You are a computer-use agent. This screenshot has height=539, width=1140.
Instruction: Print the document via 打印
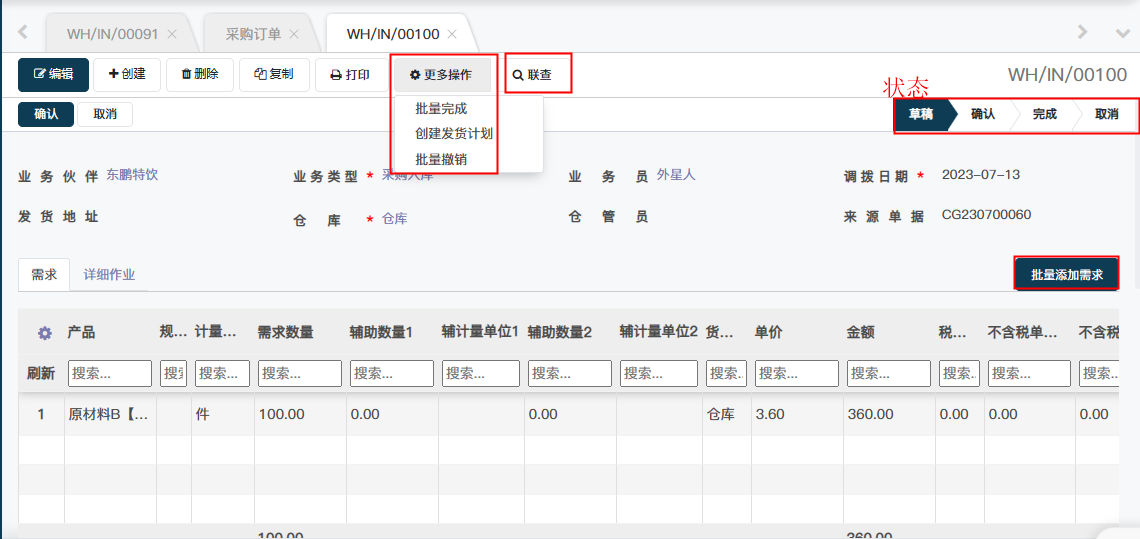[349, 75]
